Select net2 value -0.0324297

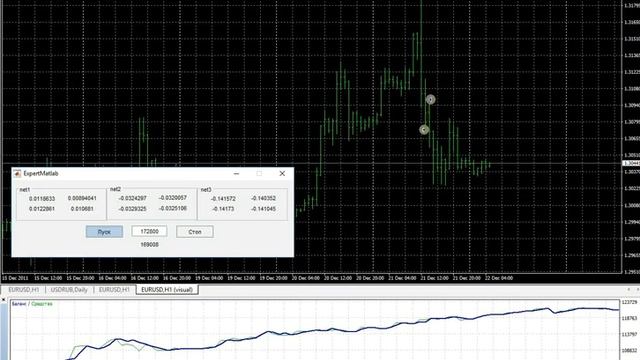132,198
